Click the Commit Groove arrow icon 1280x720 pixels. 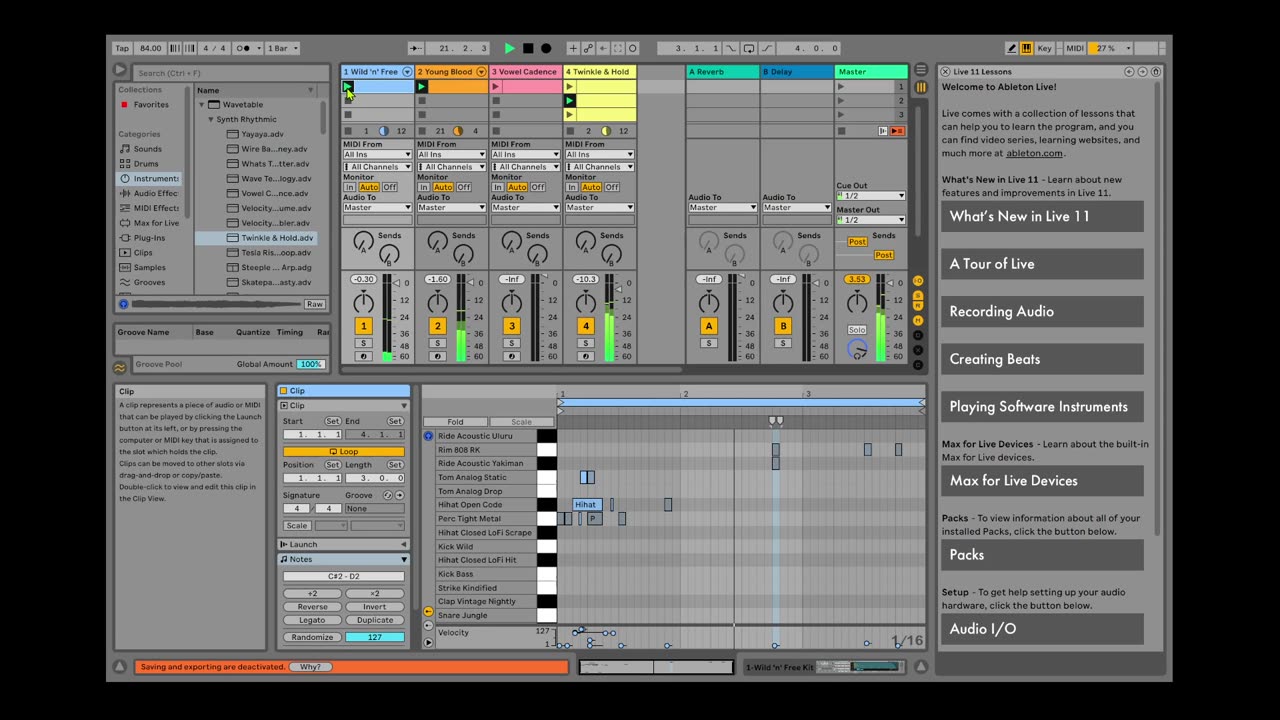[399, 495]
